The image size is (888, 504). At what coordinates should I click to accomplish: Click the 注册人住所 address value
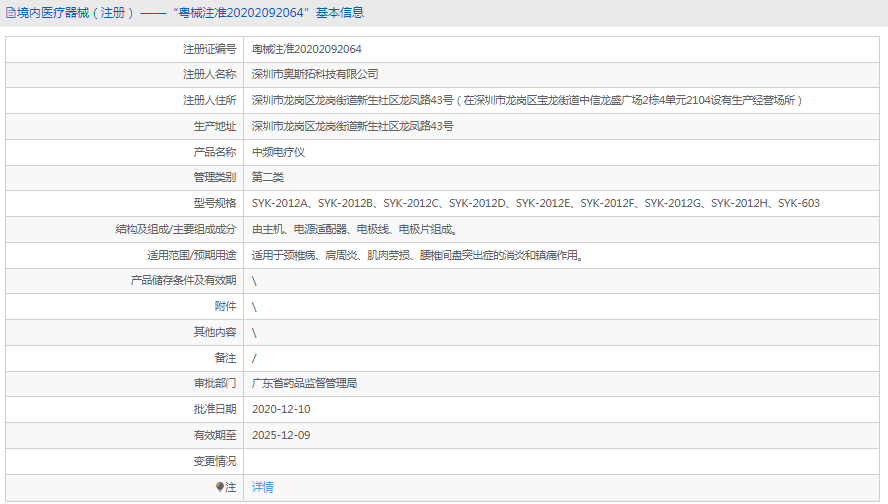pyautogui.click(x=527, y=100)
